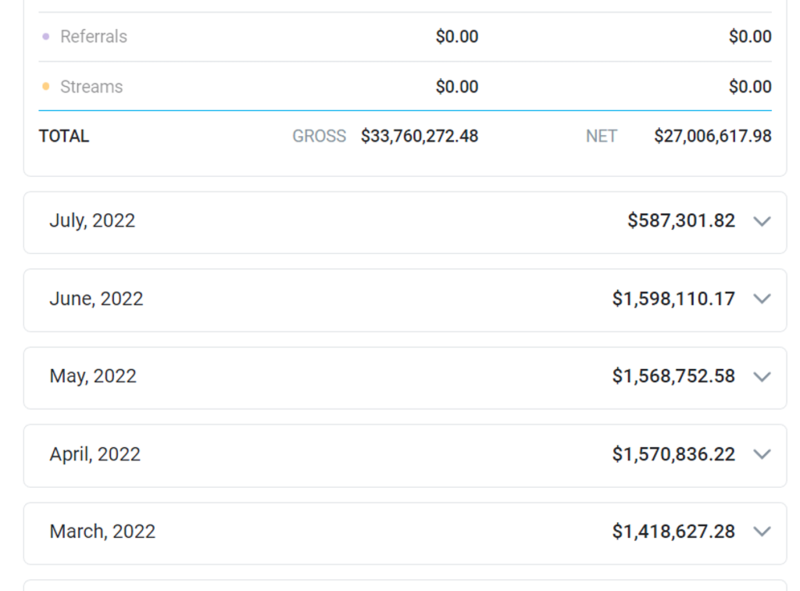Screen dimensions: 800x591
Task: Select the May, 2022 month title
Action: point(93,376)
